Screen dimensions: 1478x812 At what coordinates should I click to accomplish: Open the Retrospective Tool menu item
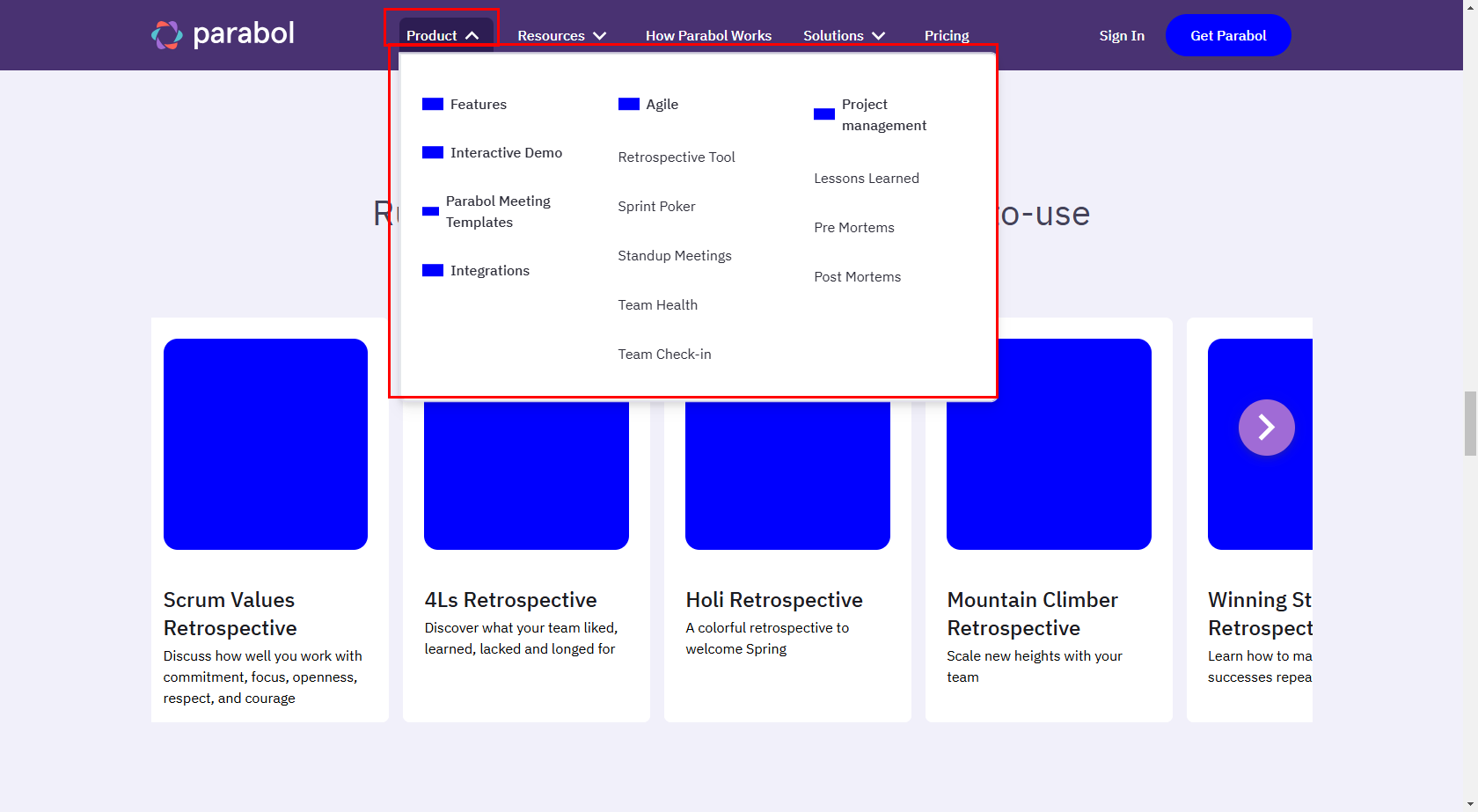click(x=676, y=157)
